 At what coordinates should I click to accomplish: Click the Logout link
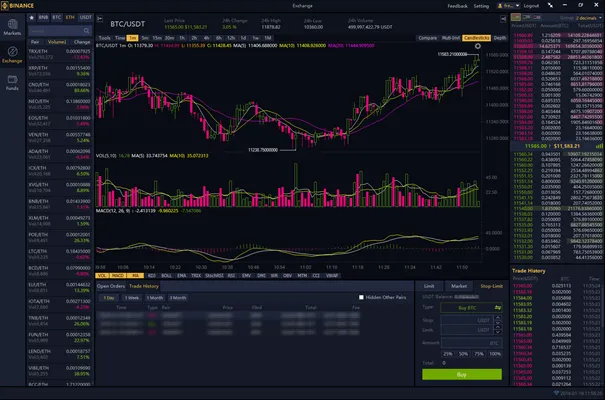(531, 6)
